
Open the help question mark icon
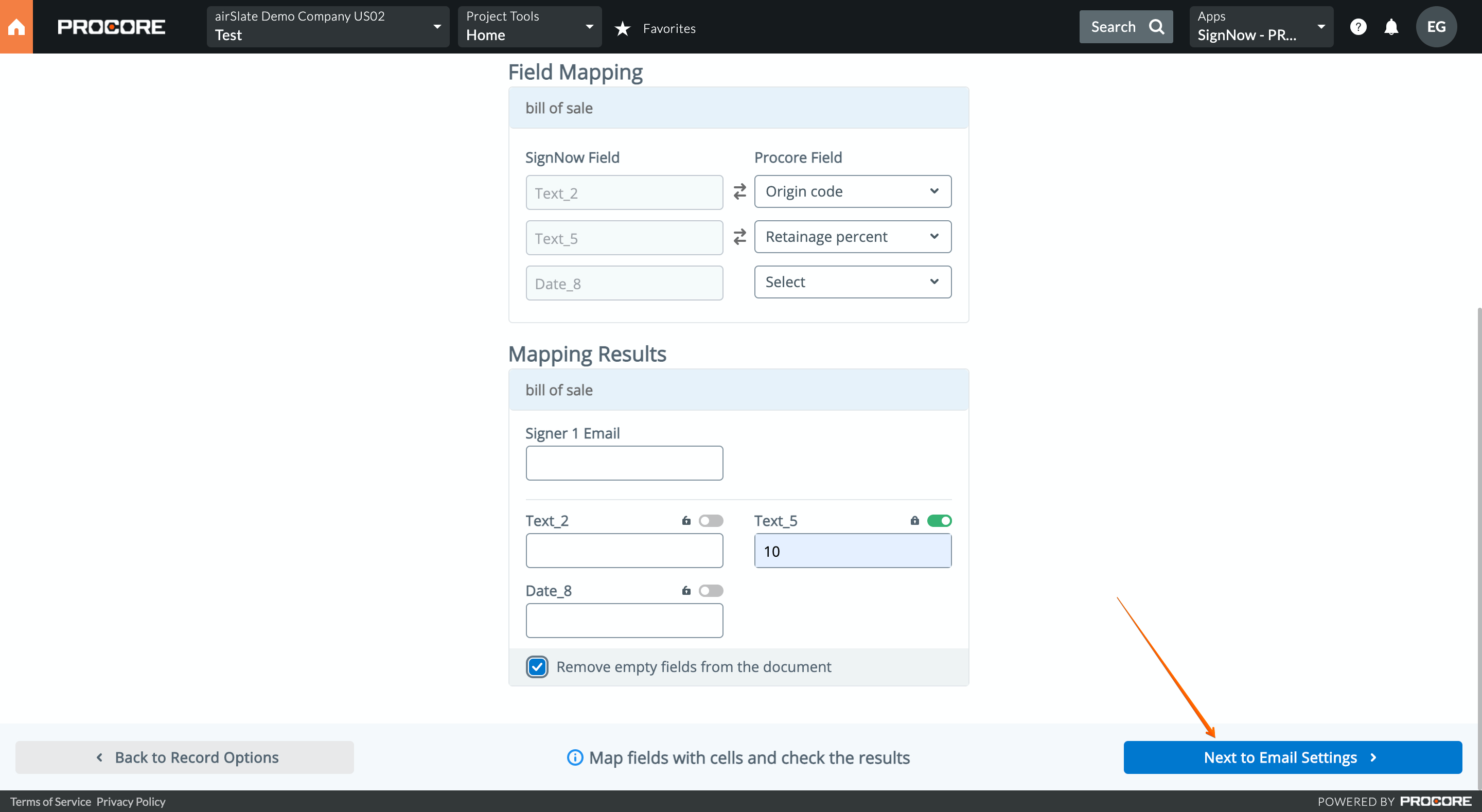[1358, 27]
